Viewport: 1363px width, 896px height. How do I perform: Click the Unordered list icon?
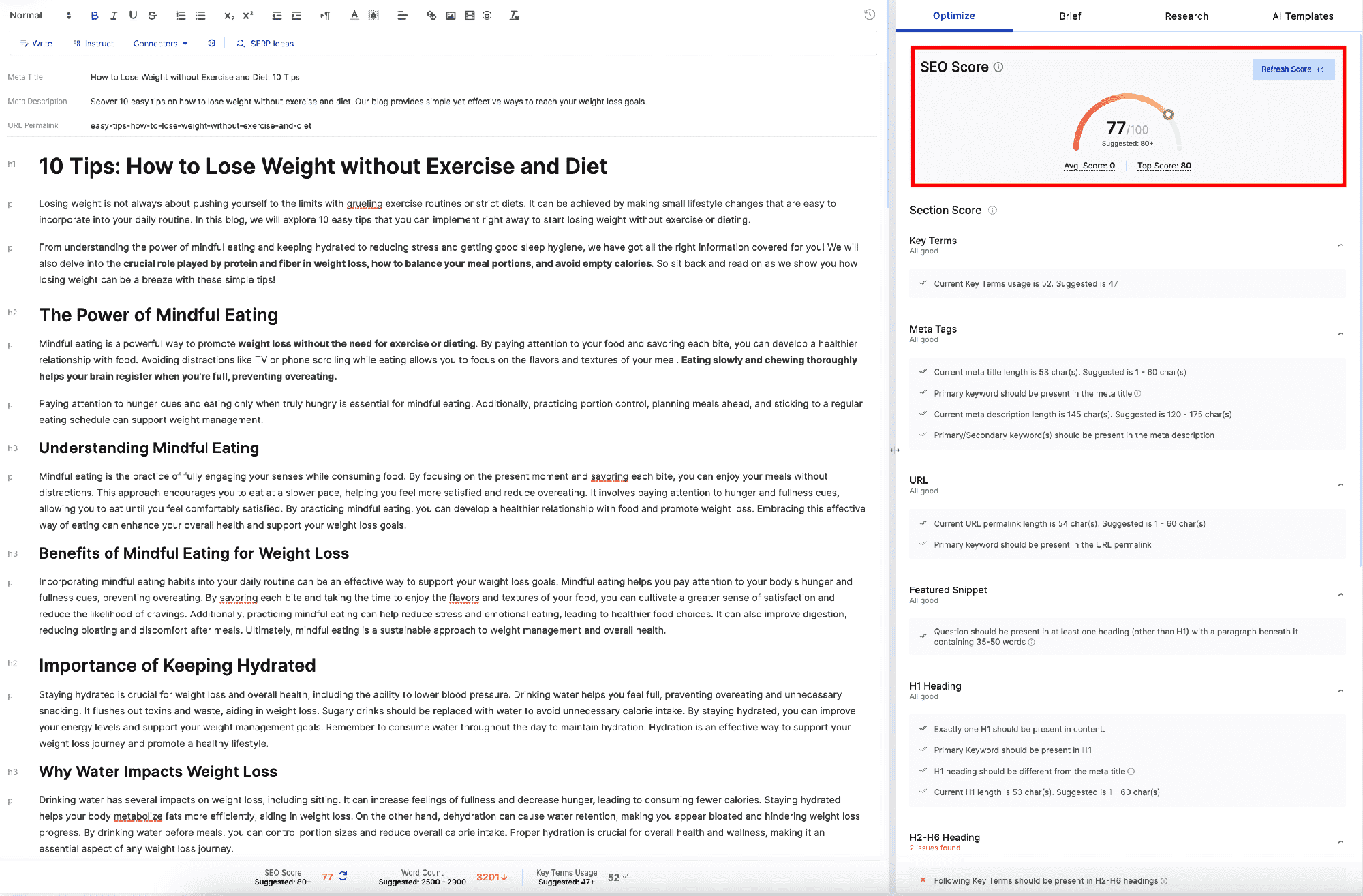tap(199, 14)
